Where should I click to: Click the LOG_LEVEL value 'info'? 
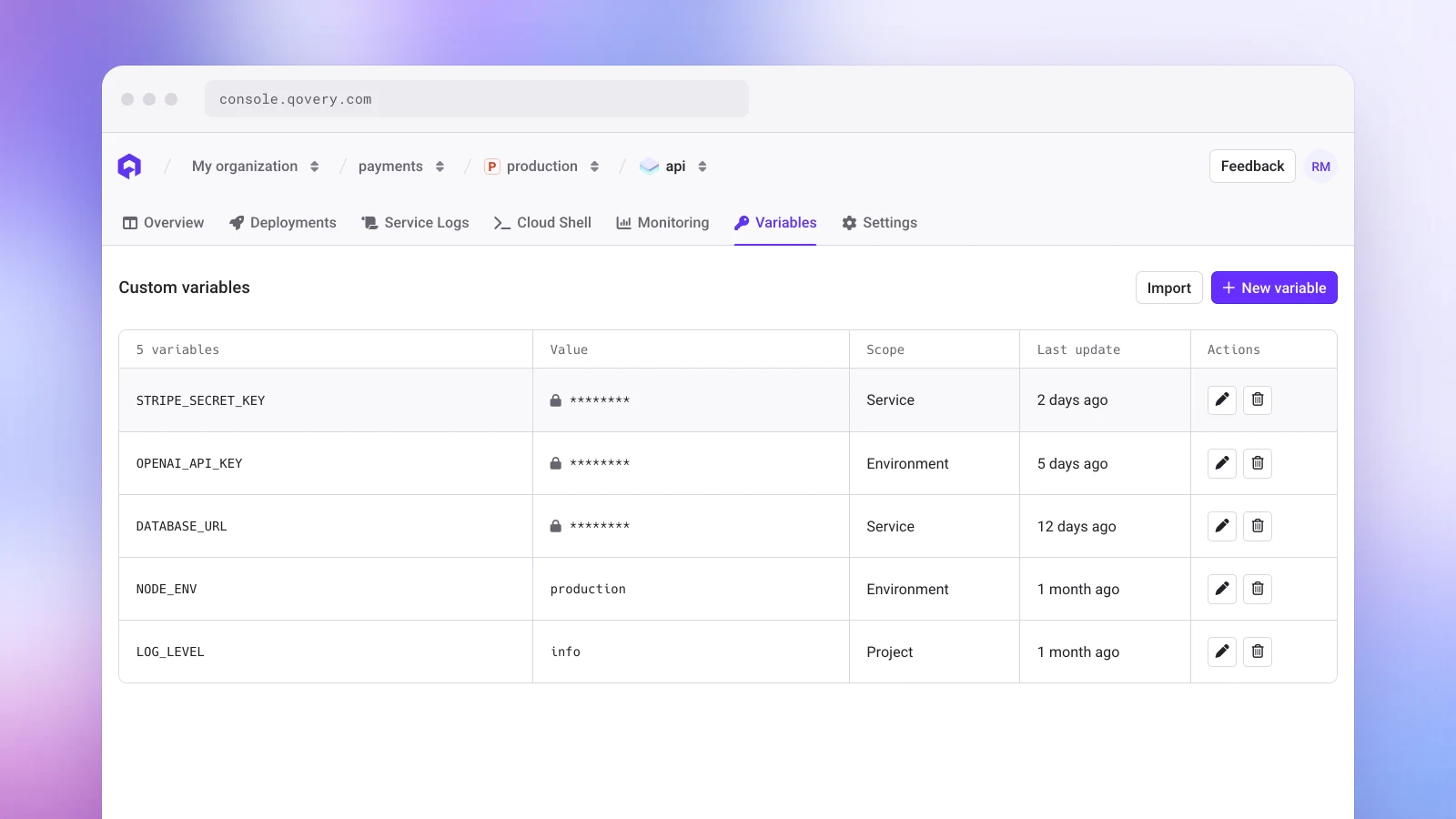coord(565,652)
